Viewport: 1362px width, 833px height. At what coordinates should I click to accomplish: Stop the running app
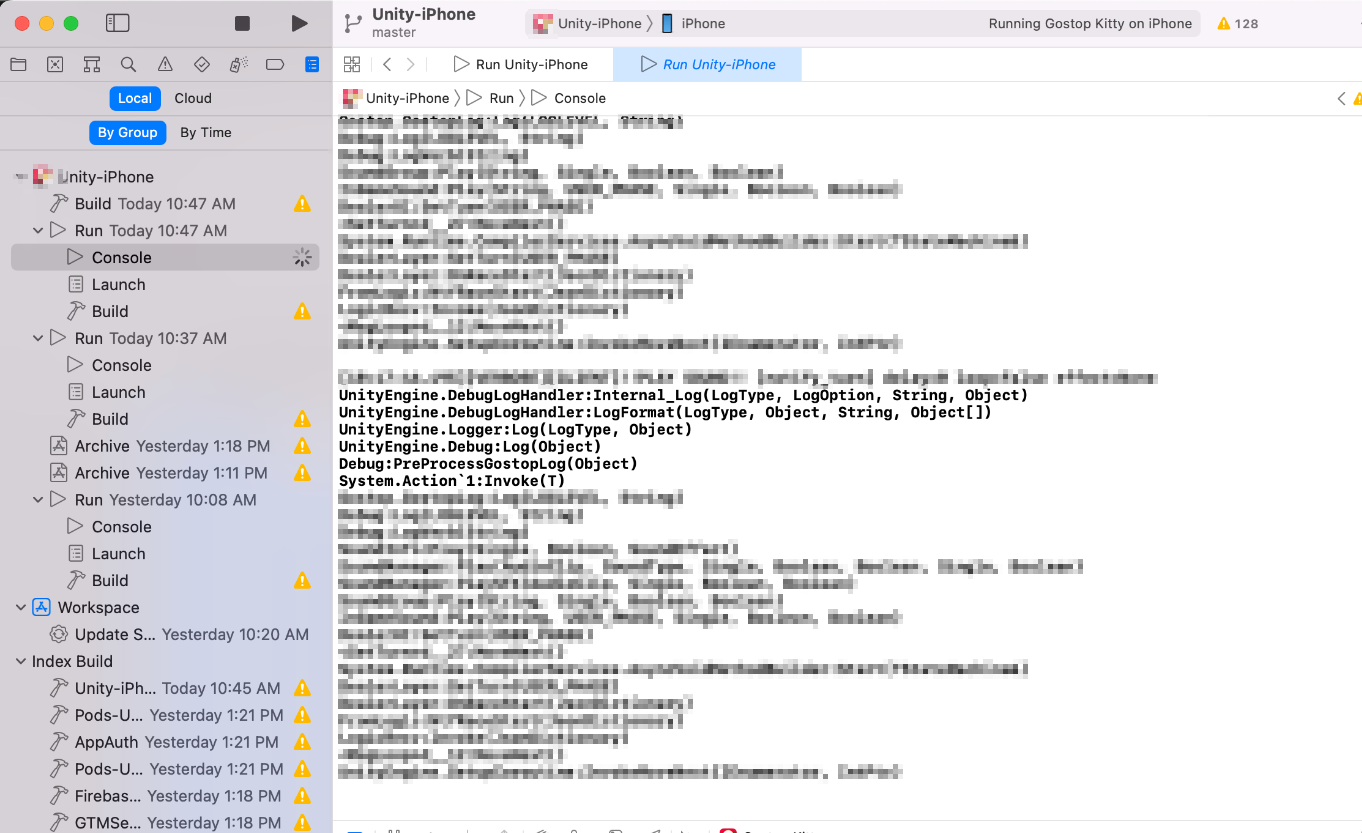tap(242, 23)
